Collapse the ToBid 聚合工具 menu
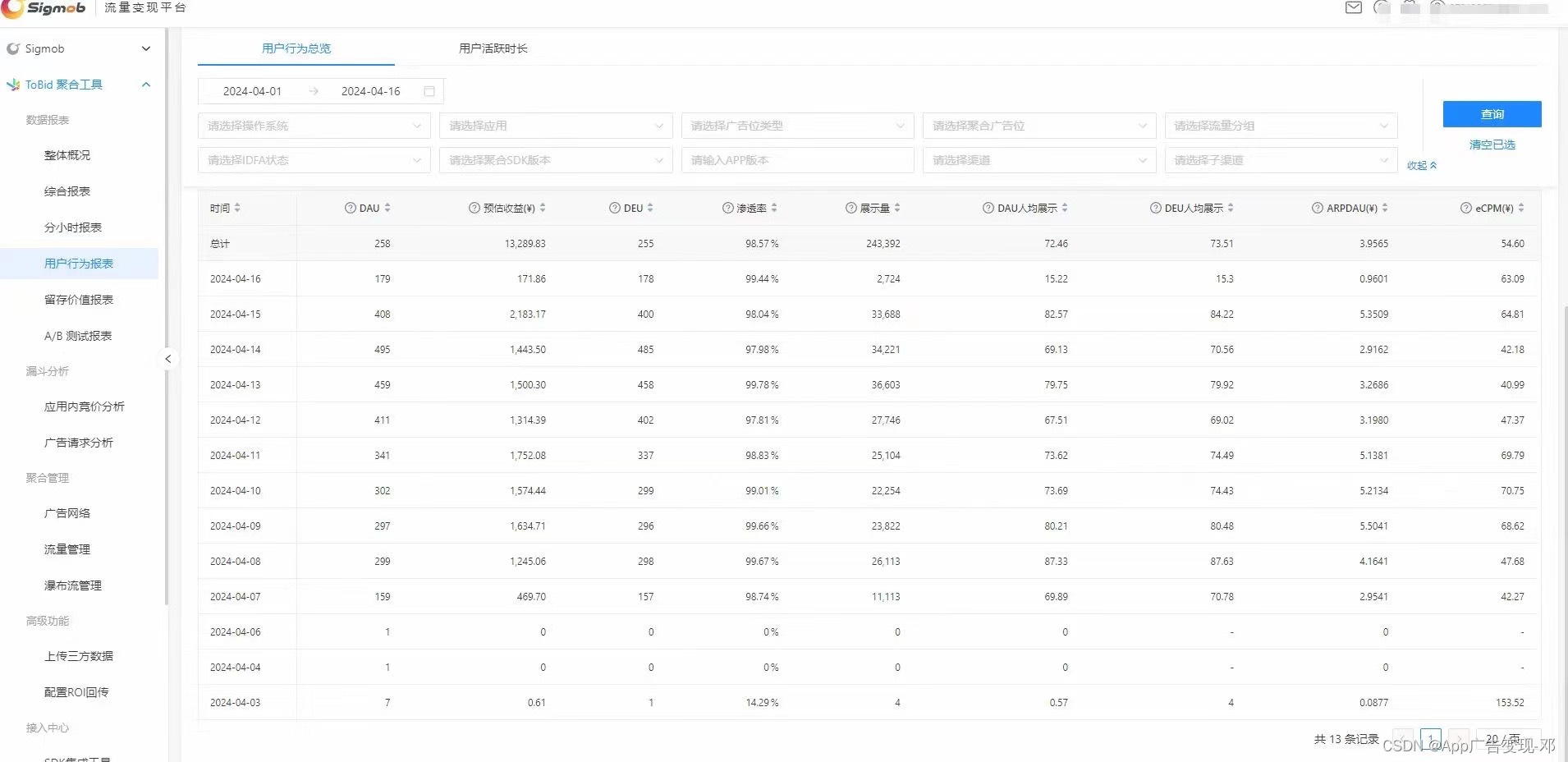Viewport: 1568px width, 762px height. [x=146, y=85]
